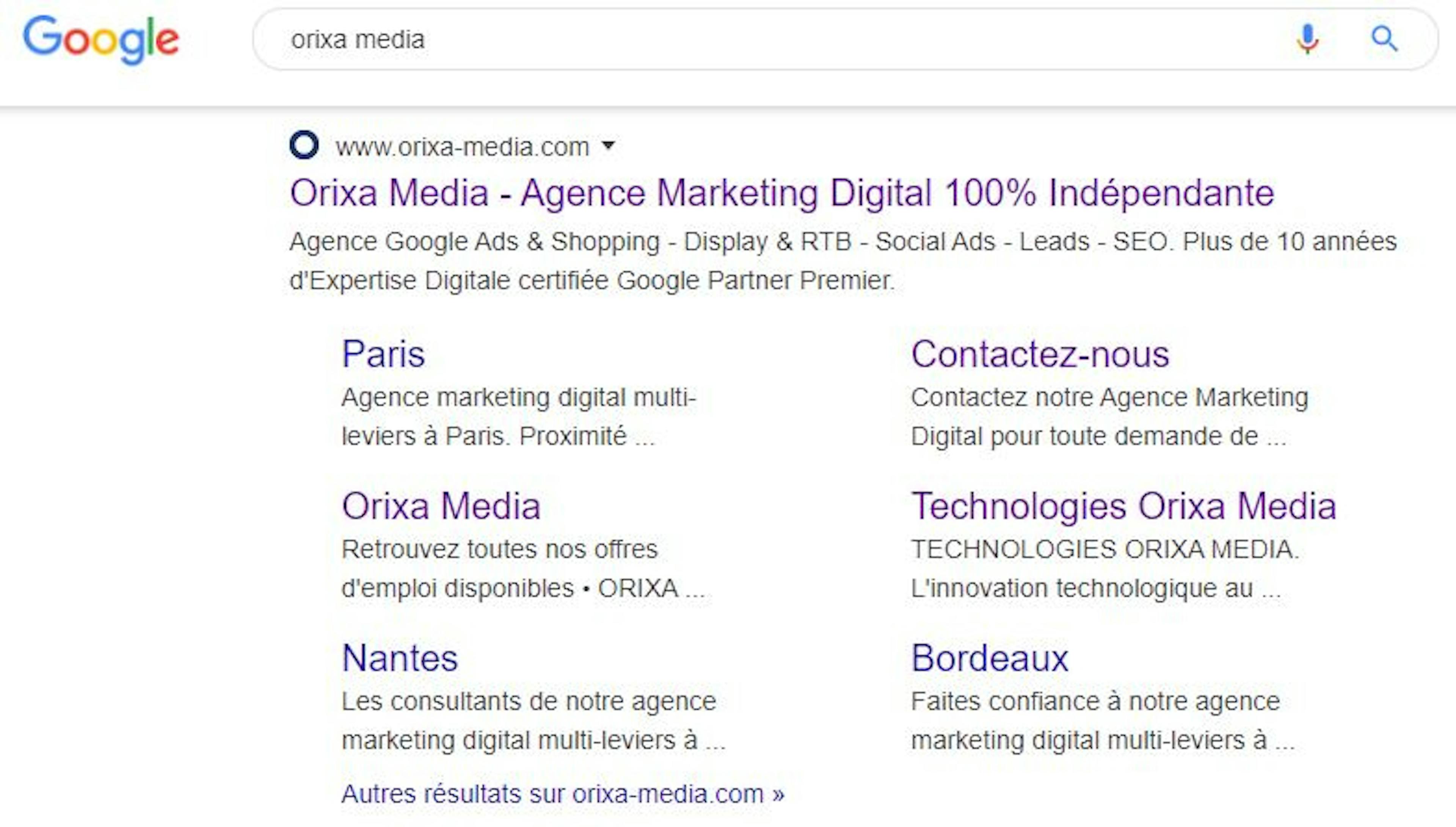Click the Paris sitelink description text
Viewport: 1456px width, 827px height.
518,417
